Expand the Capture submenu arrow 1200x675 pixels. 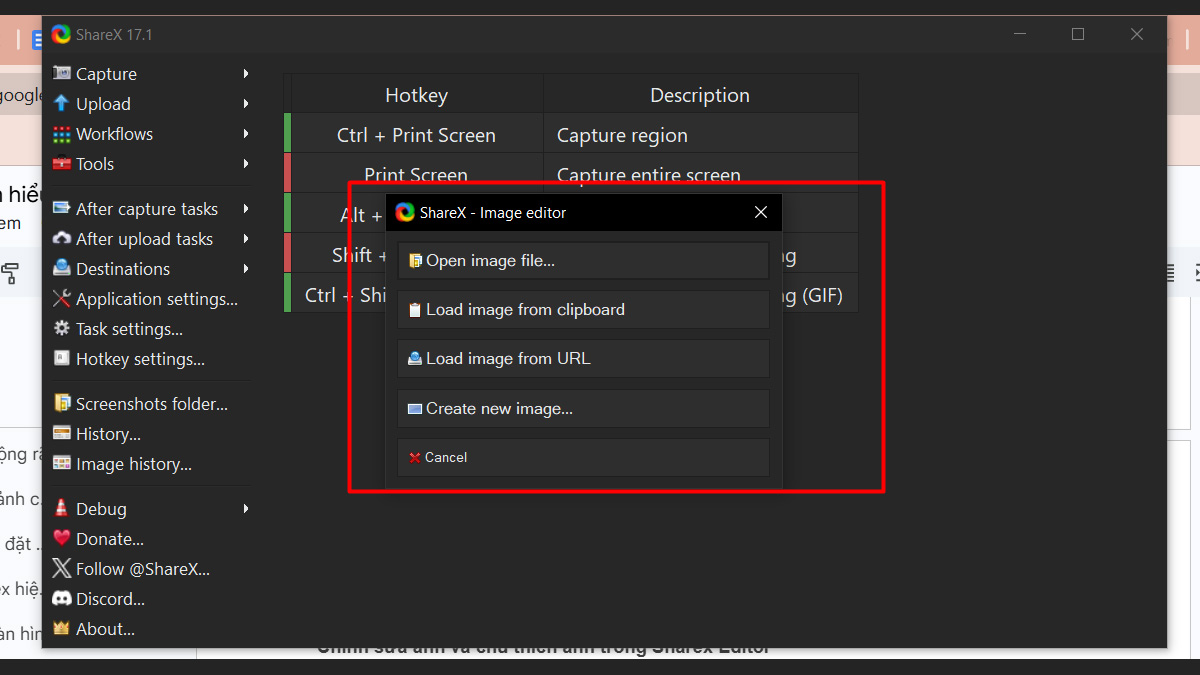click(245, 74)
